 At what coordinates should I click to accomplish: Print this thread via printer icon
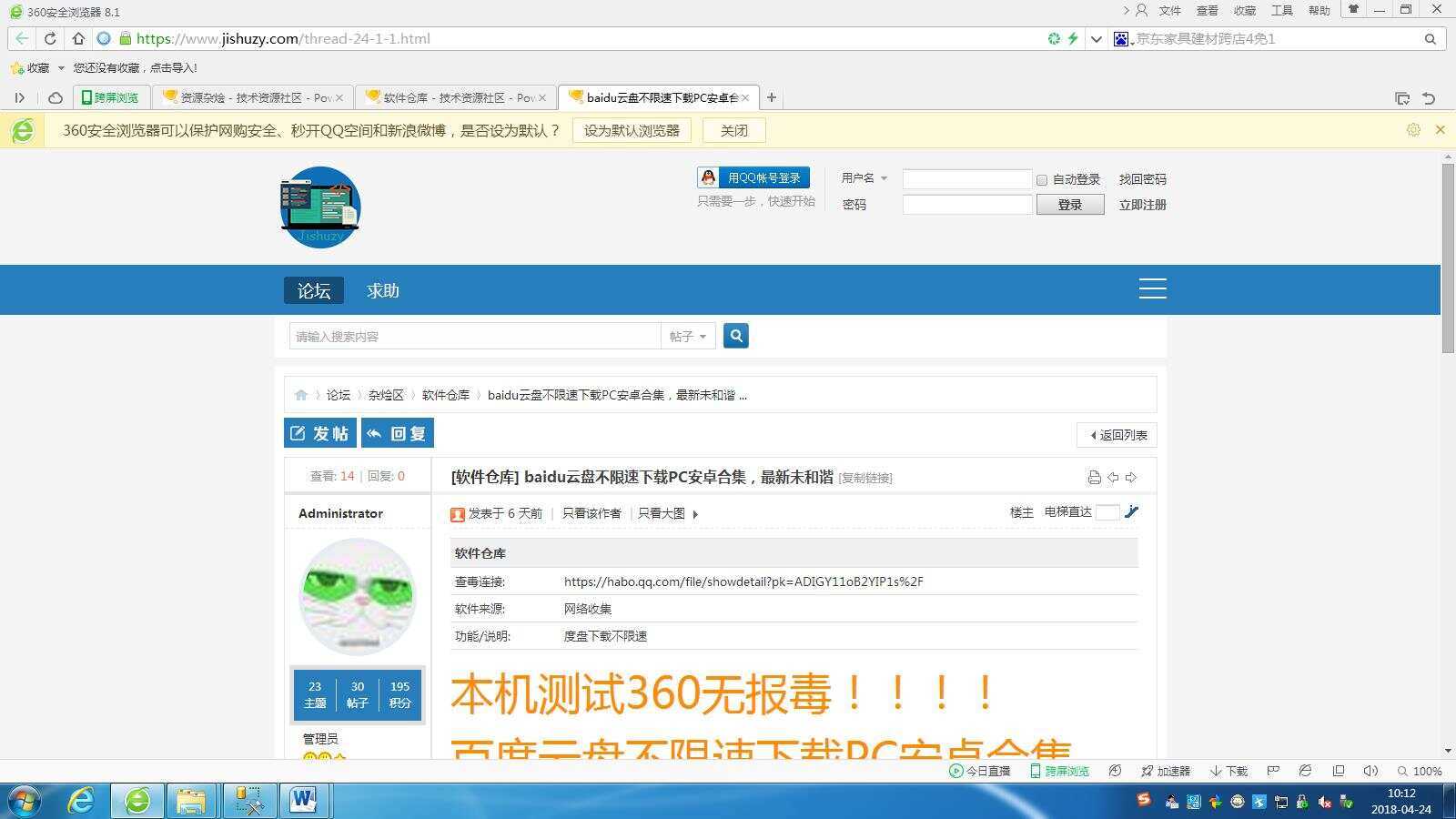point(1094,476)
